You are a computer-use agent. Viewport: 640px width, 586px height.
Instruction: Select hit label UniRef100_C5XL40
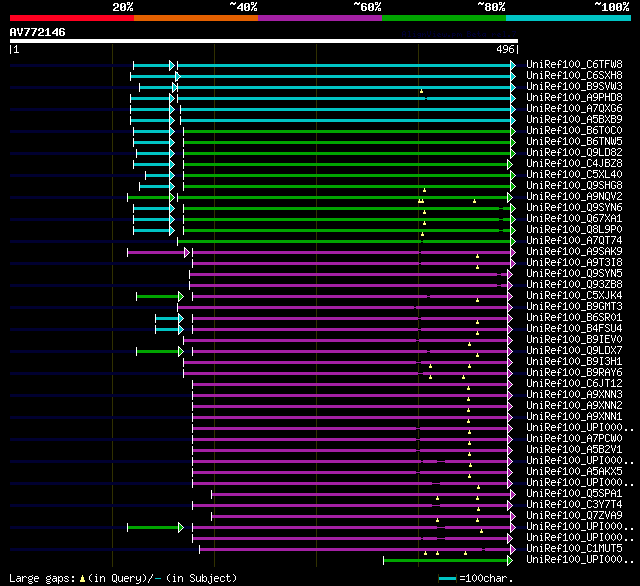[574, 175]
